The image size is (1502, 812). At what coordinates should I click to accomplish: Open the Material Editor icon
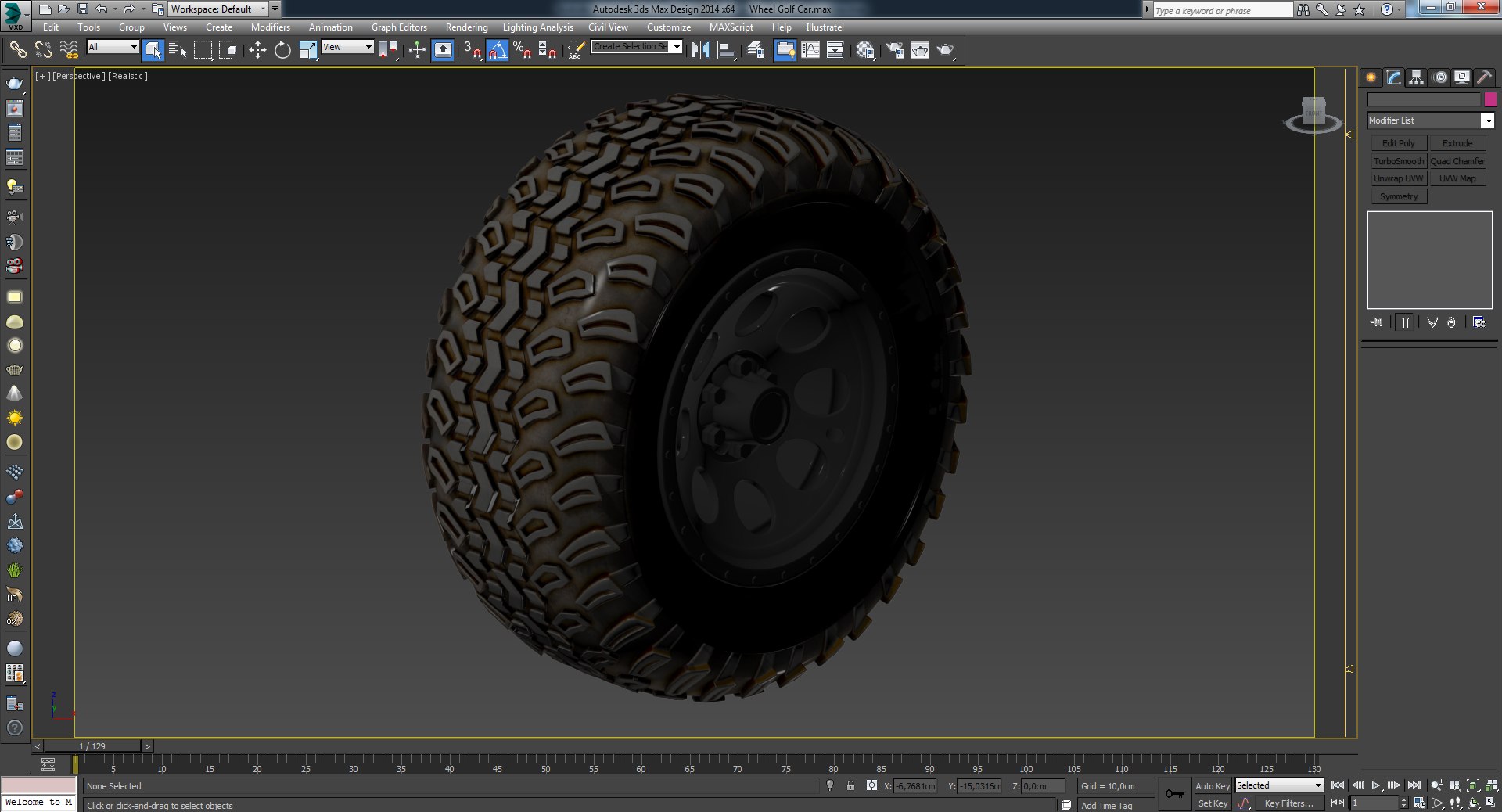click(865, 50)
